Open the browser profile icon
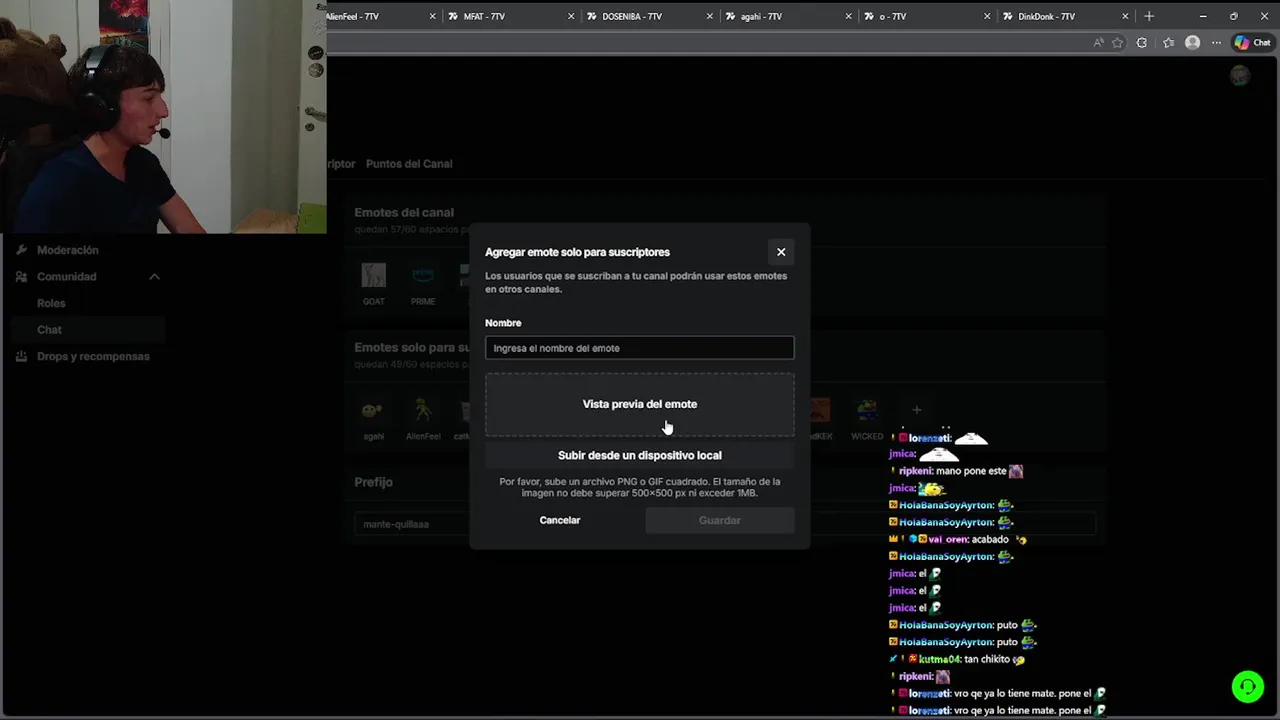 tap(1192, 43)
